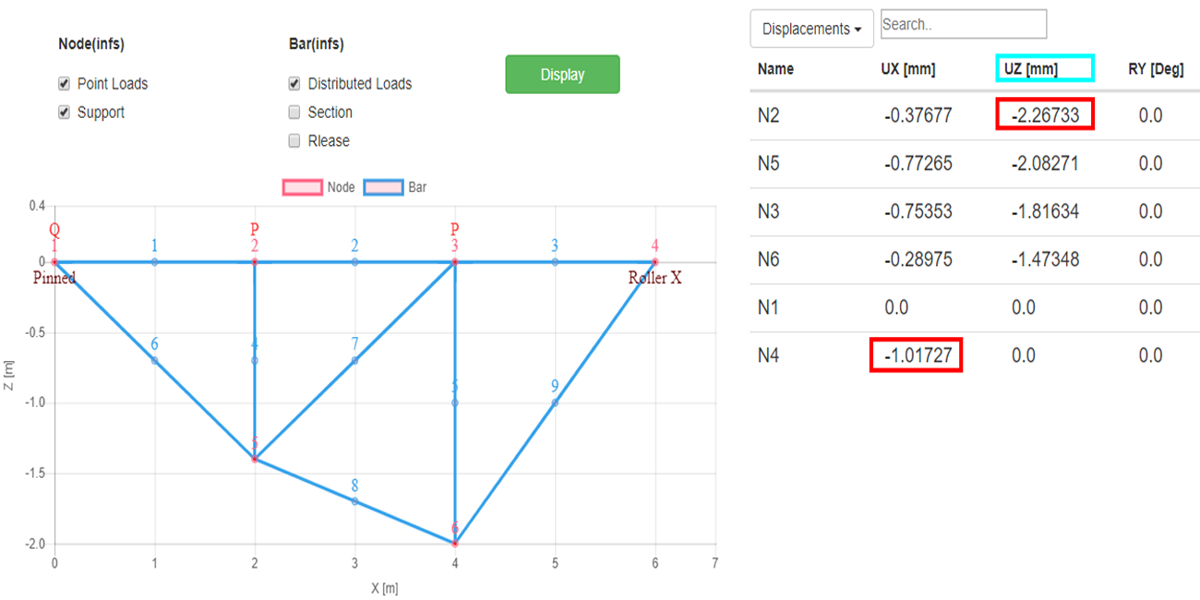The height and width of the screenshot is (600, 1200).
Task: Click the Pinned support node 1
Action: tap(55, 262)
